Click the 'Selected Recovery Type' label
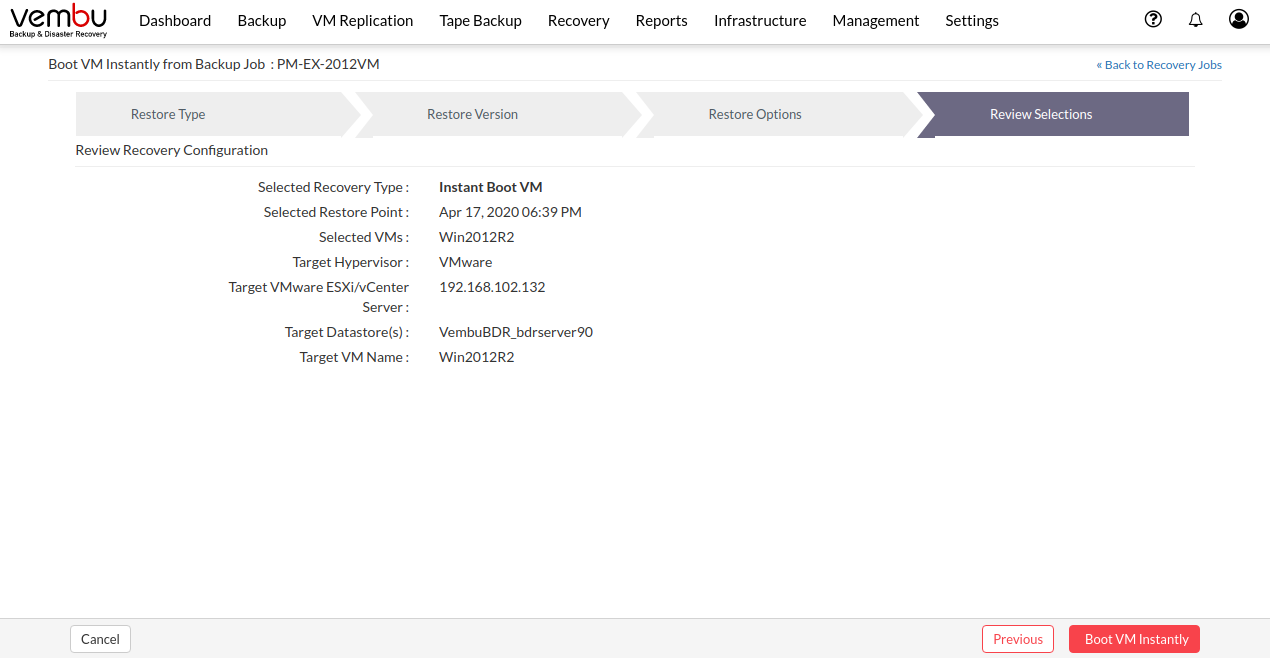Viewport: 1270px width, 668px height. (333, 187)
